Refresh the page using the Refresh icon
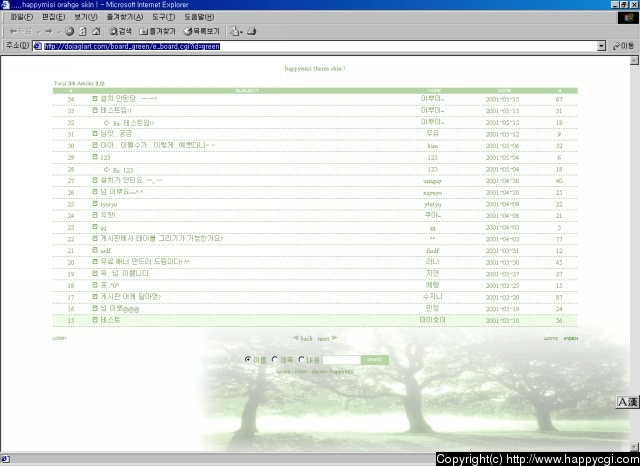 pyautogui.click(x=83, y=31)
